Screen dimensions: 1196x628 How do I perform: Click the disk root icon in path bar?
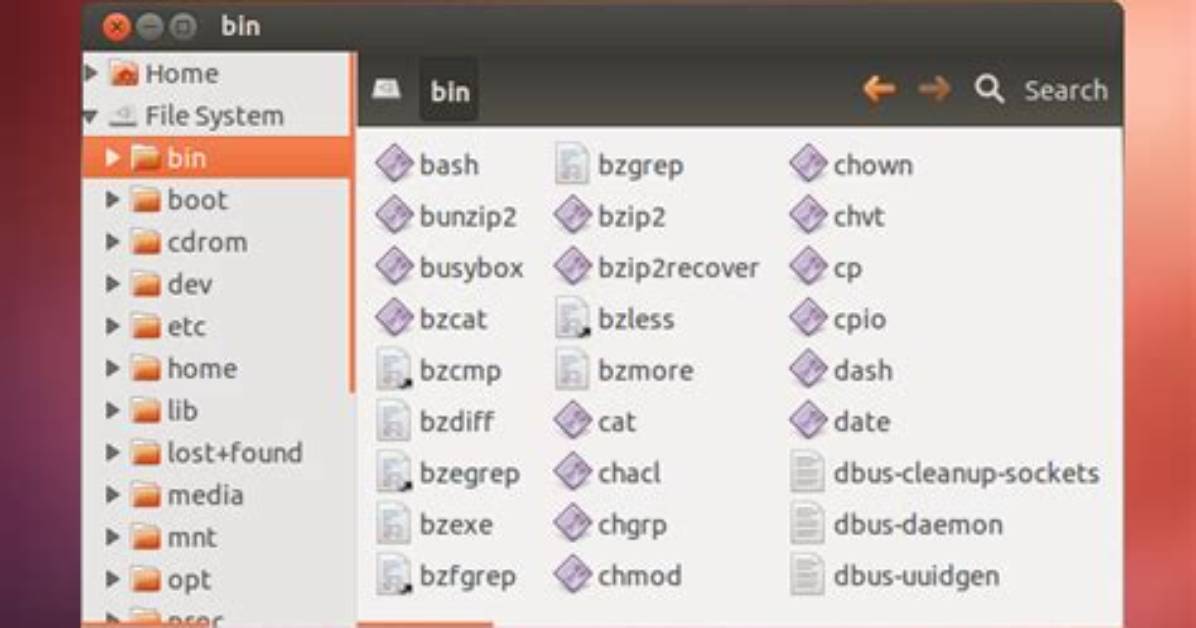386,90
